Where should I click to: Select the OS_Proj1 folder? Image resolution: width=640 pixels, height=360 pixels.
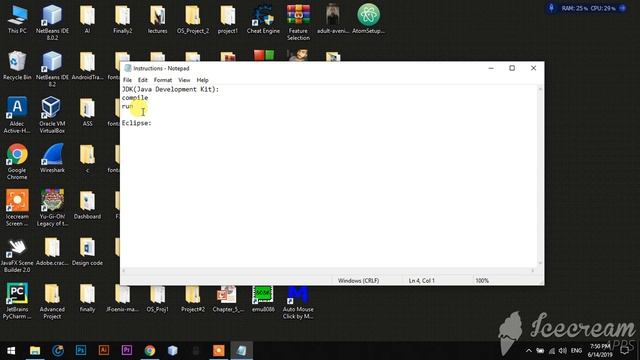158,299
